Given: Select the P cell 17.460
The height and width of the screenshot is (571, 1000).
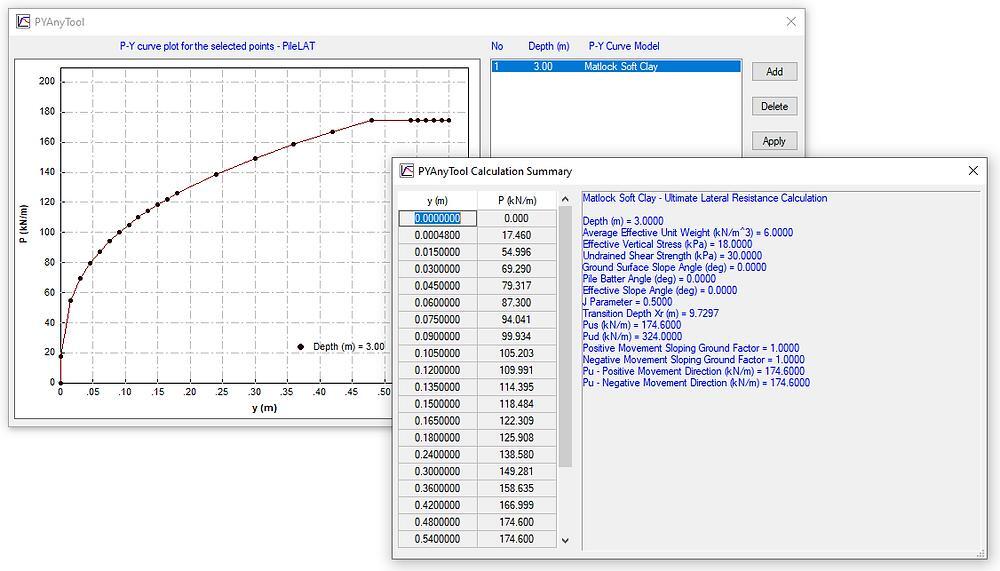Looking at the screenshot, I should 517,235.
